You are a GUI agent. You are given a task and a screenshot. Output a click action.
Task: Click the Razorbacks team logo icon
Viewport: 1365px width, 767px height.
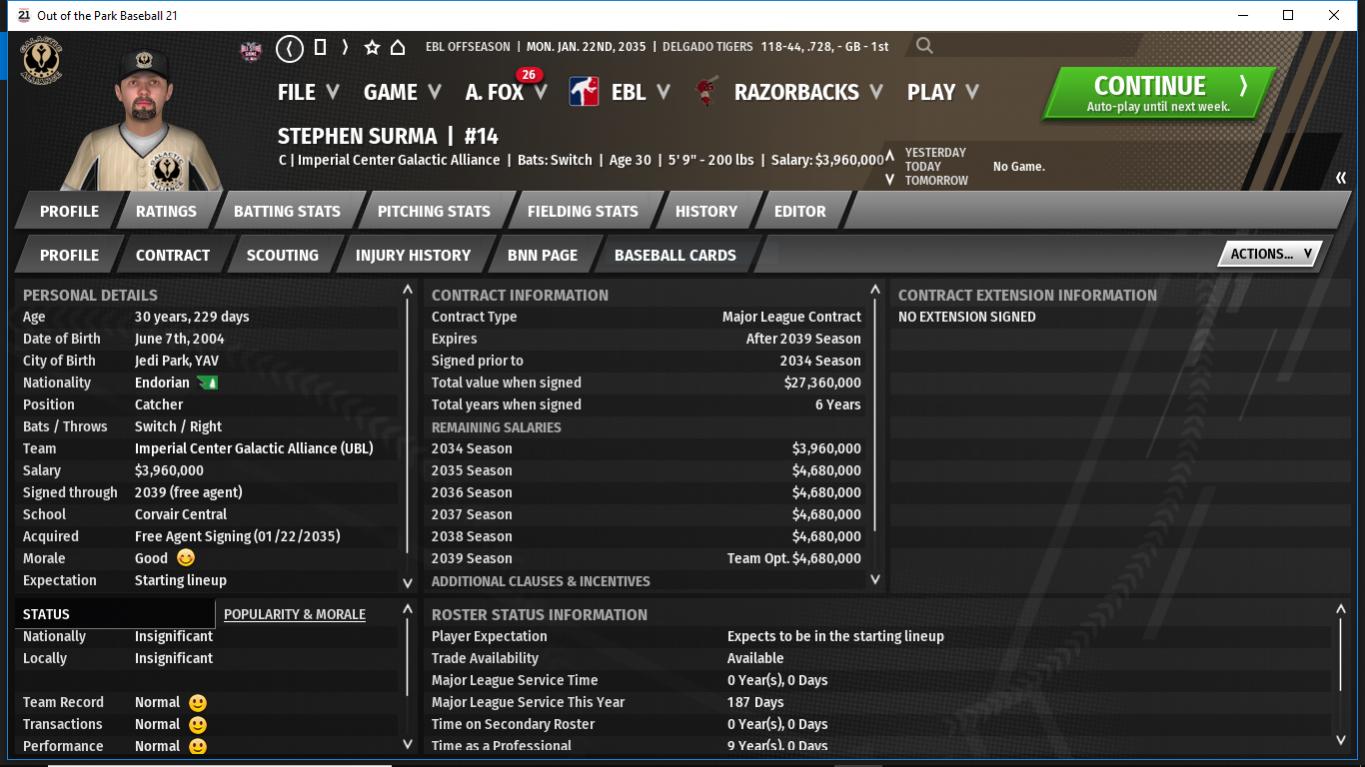click(x=707, y=92)
